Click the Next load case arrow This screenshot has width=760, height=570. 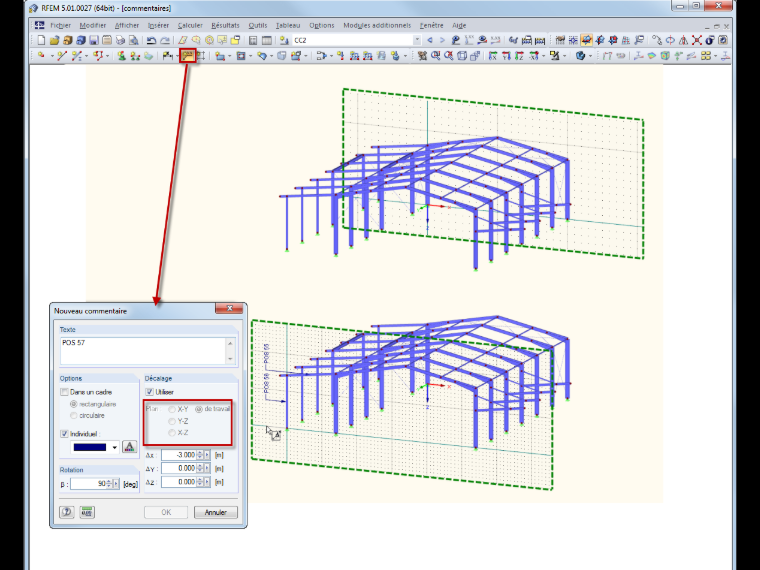click(443, 40)
